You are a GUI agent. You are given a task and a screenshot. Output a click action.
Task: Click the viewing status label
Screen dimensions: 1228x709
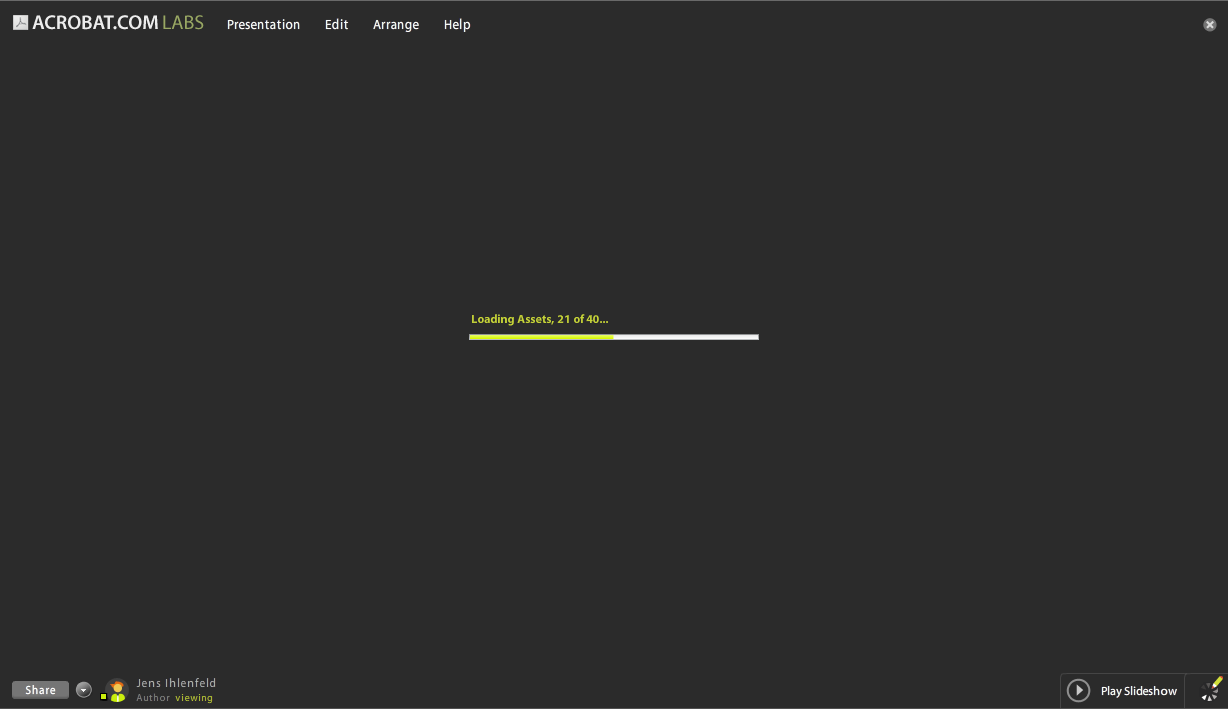[x=194, y=697]
